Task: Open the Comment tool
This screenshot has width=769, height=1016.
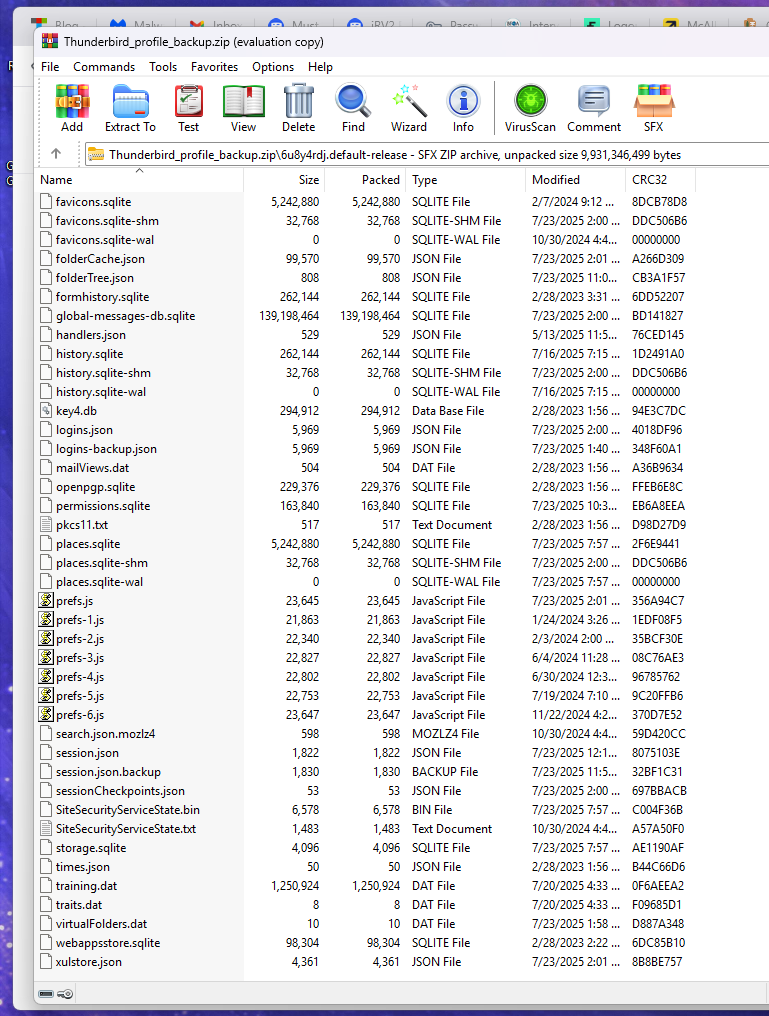Action: [x=594, y=108]
